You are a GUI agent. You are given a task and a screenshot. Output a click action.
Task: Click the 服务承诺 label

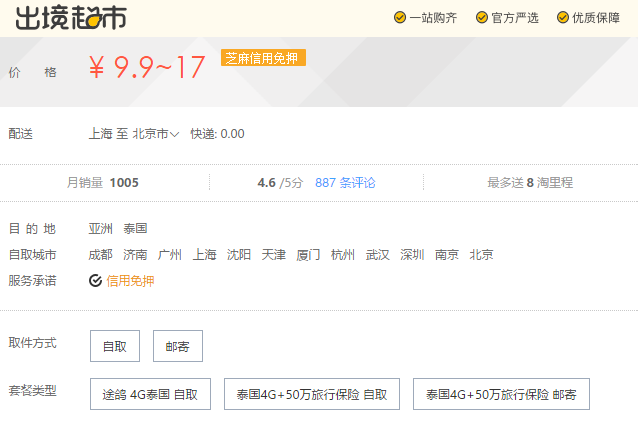(32, 281)
